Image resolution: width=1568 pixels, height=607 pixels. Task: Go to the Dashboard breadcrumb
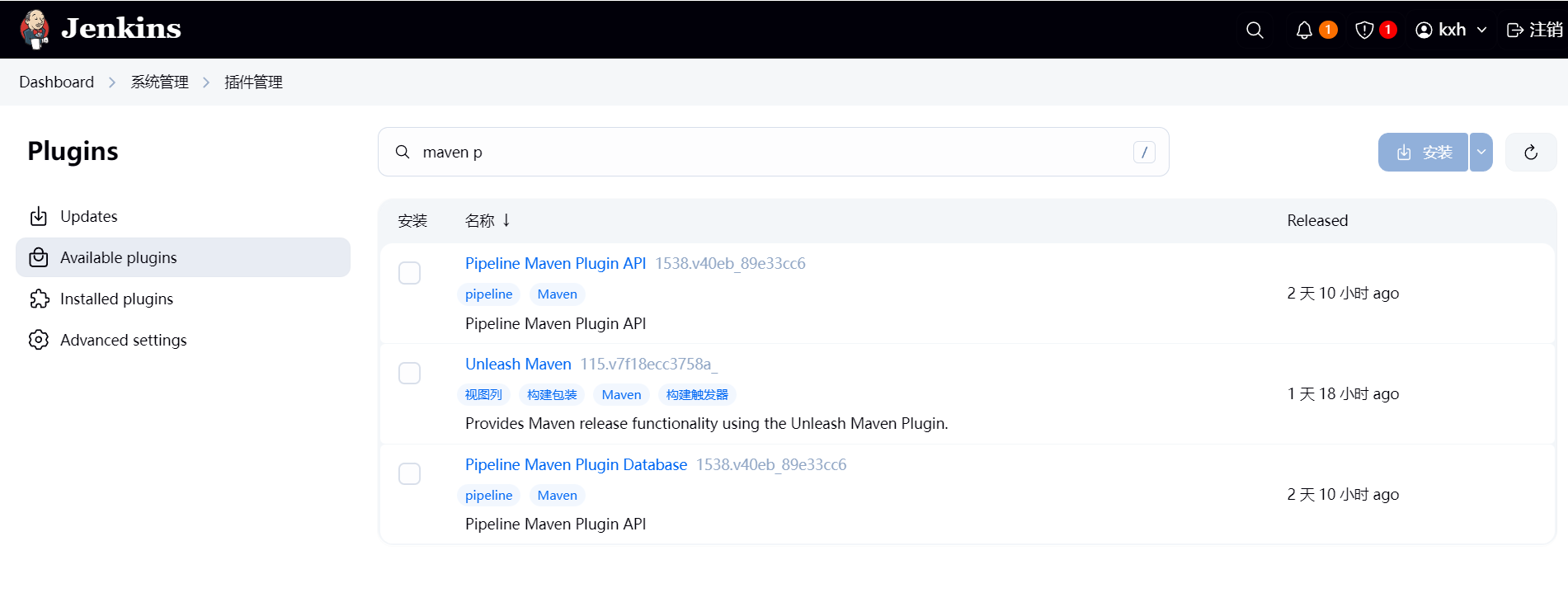click(56, 82)
